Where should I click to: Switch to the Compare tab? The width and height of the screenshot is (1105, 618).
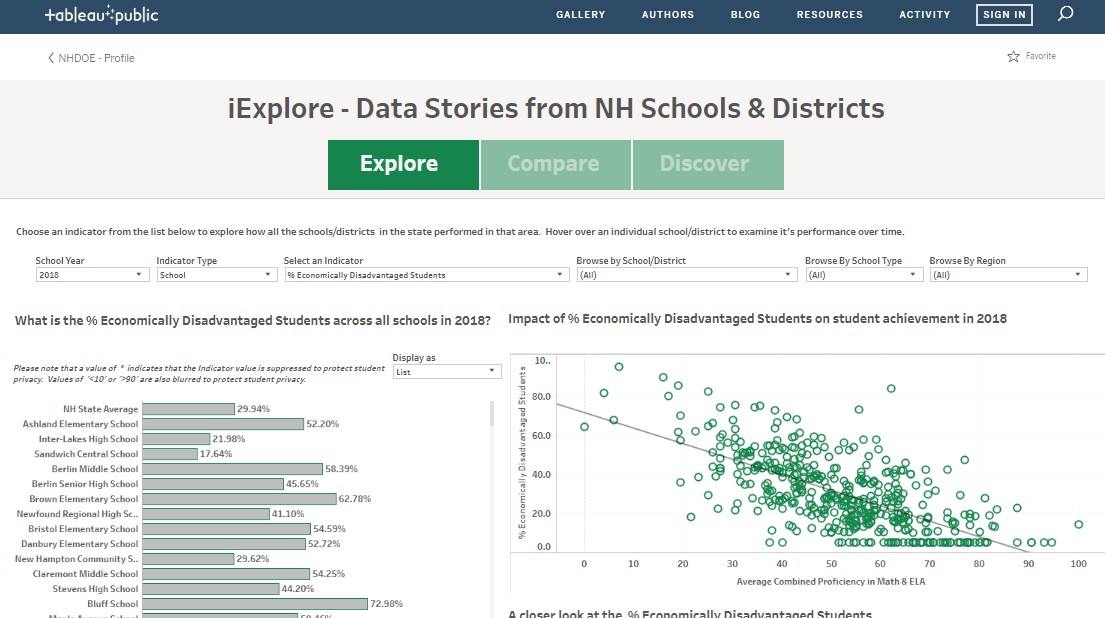[554, 164]
